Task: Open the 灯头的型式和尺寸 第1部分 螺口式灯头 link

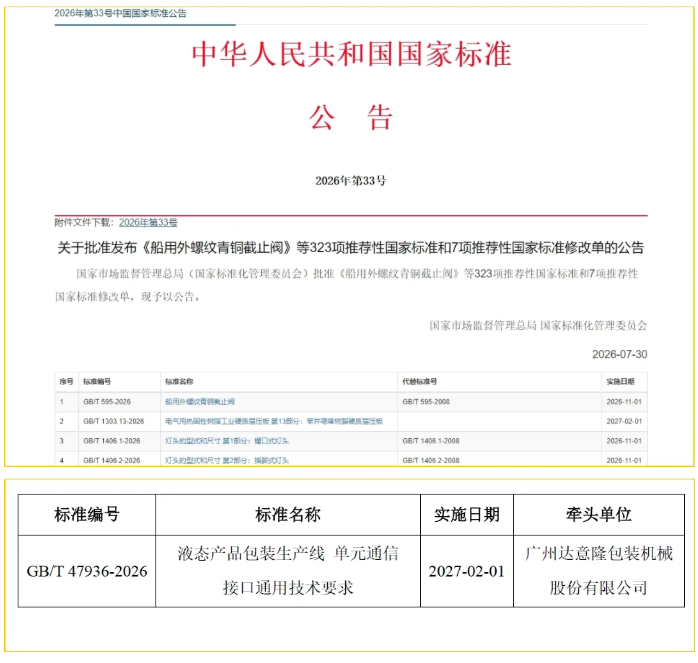Action: pos(227,441)
